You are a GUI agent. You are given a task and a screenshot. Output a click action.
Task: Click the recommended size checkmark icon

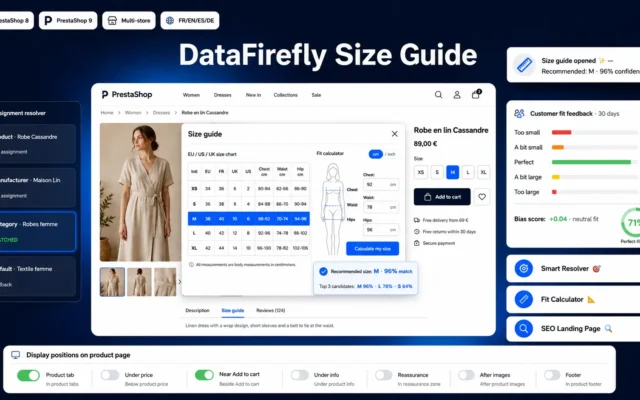[x=323, y=271]
